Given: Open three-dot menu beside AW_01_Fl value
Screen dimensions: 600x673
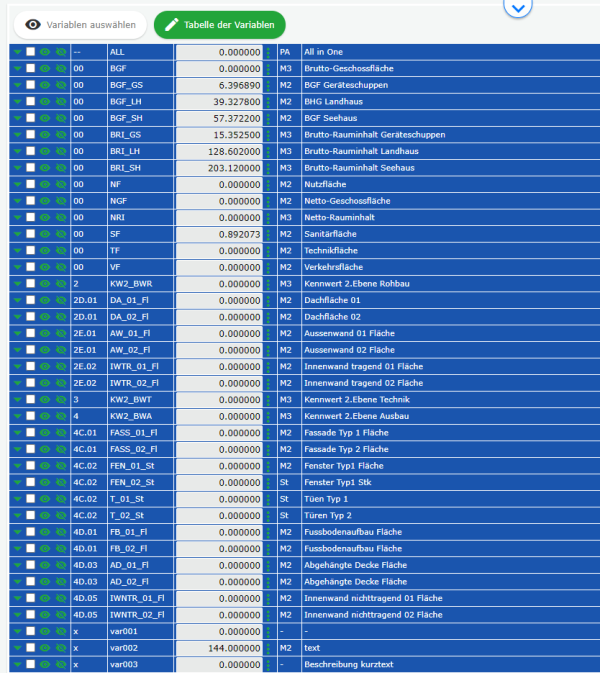Looking at the screenshot, I should (x=269, y=333).
